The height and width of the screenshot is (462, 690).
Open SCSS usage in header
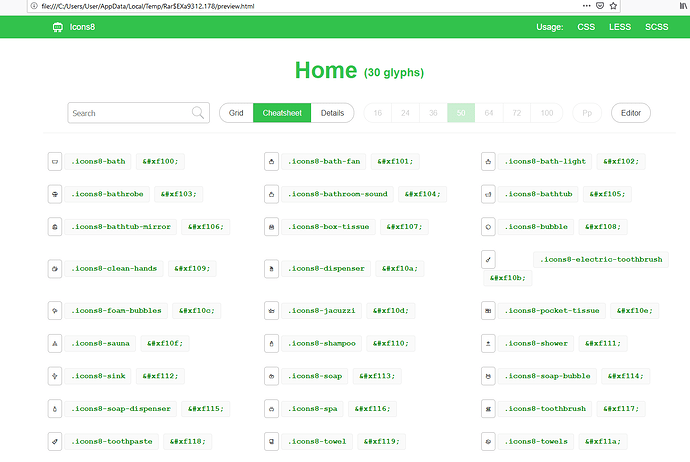pyautogui.click(x=657, y=27)
